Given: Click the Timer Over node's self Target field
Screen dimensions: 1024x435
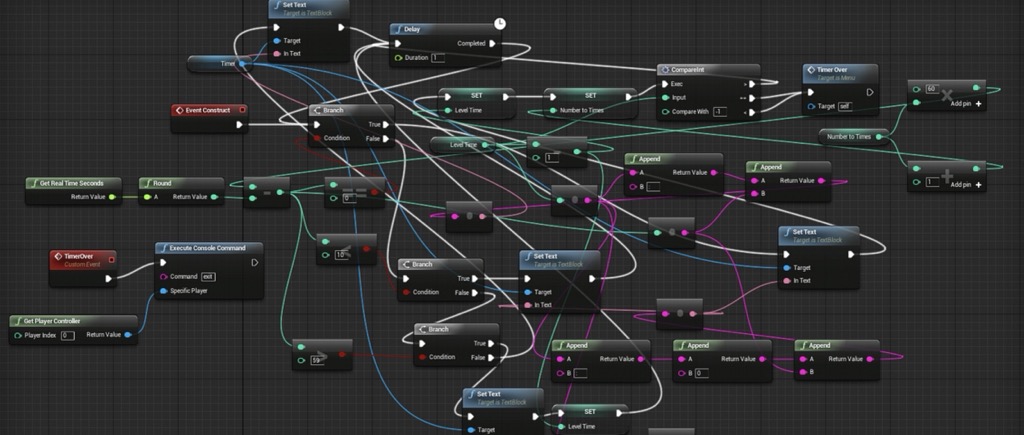Looking at the screenshot, I should click(x=844, y=106).
